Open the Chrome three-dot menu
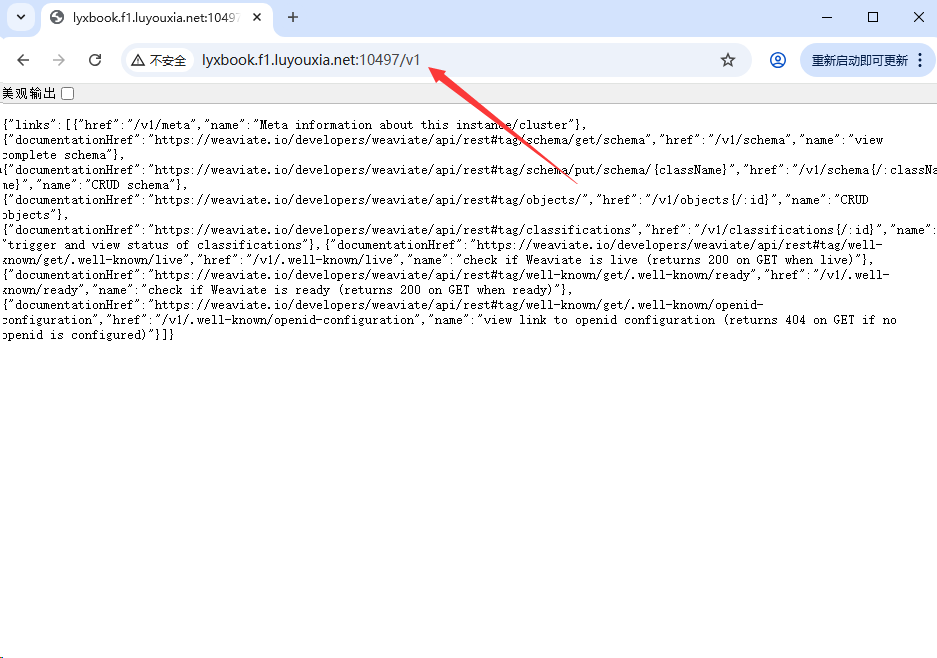This screenshot has height=658, width=937. [920, 60]
